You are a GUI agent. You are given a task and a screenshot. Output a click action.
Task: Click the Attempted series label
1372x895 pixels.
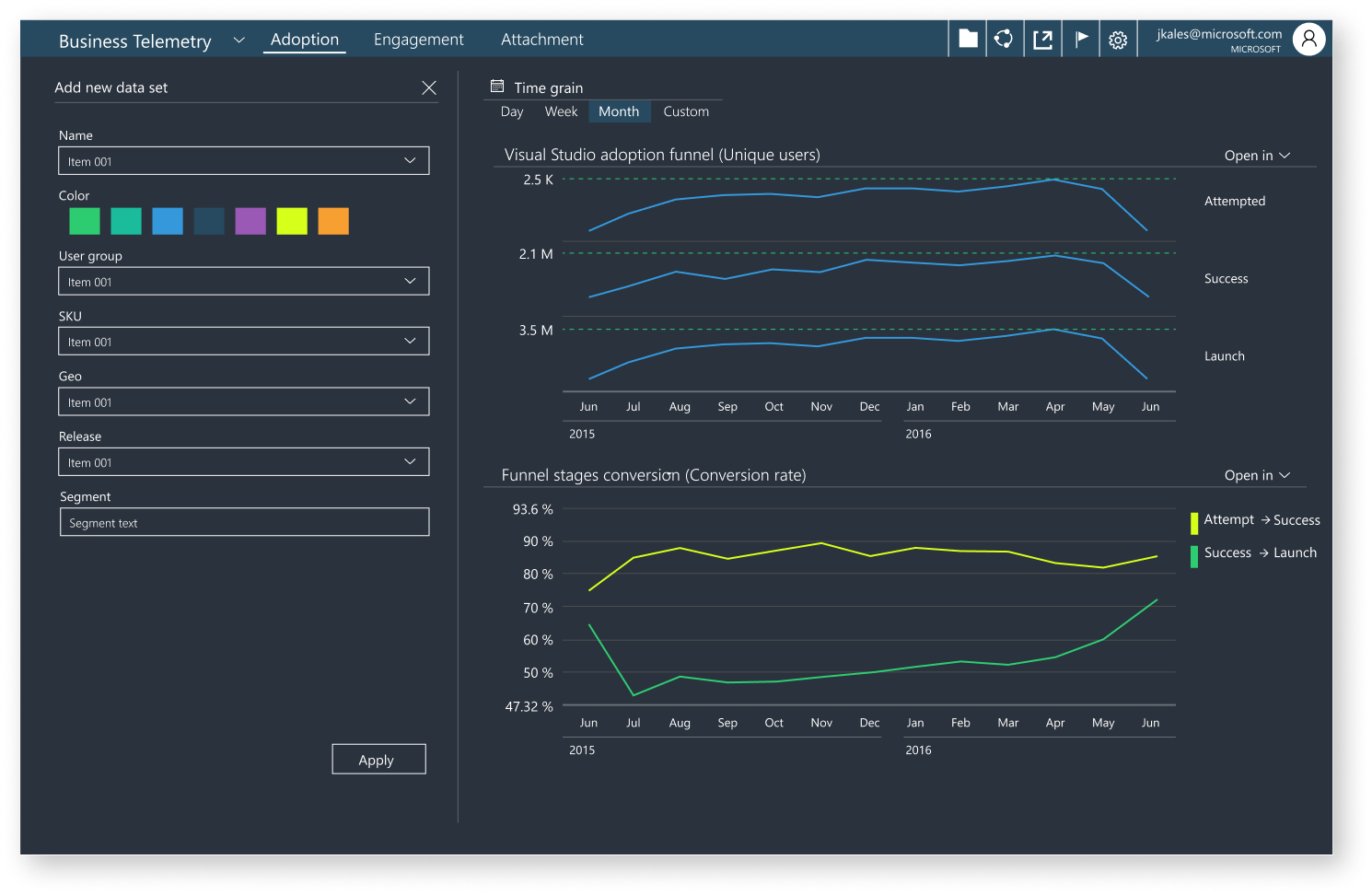pyautogui.click(x=1235, y=201)
